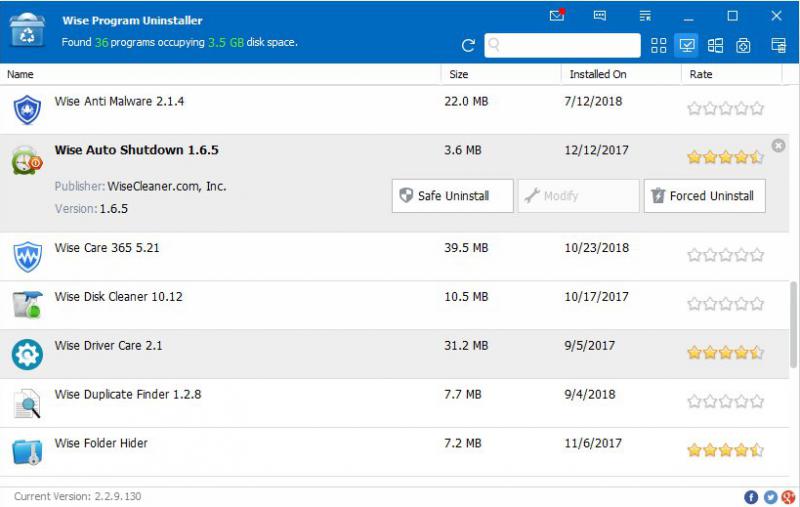Switch to Windows universal apps view
Viewport: 800px width, 507px height.
[x=715, y=45]
